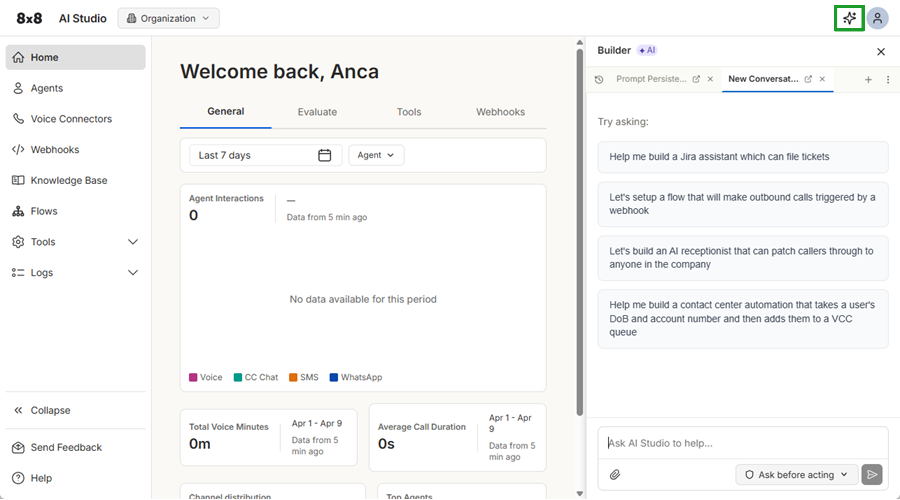
Task: Pick the outbound calls webhook suggestion
Action: [743, 204]
